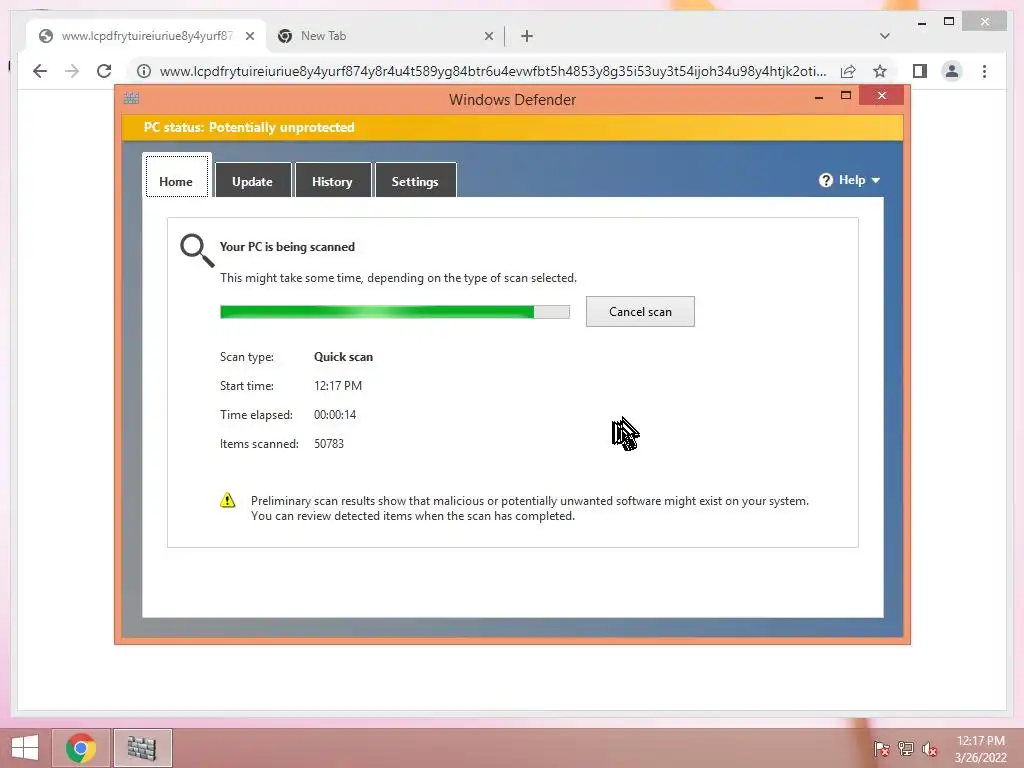Click the browser forward arrow
This screenshot has height=768, width=1024.
[x=72, y=71]
